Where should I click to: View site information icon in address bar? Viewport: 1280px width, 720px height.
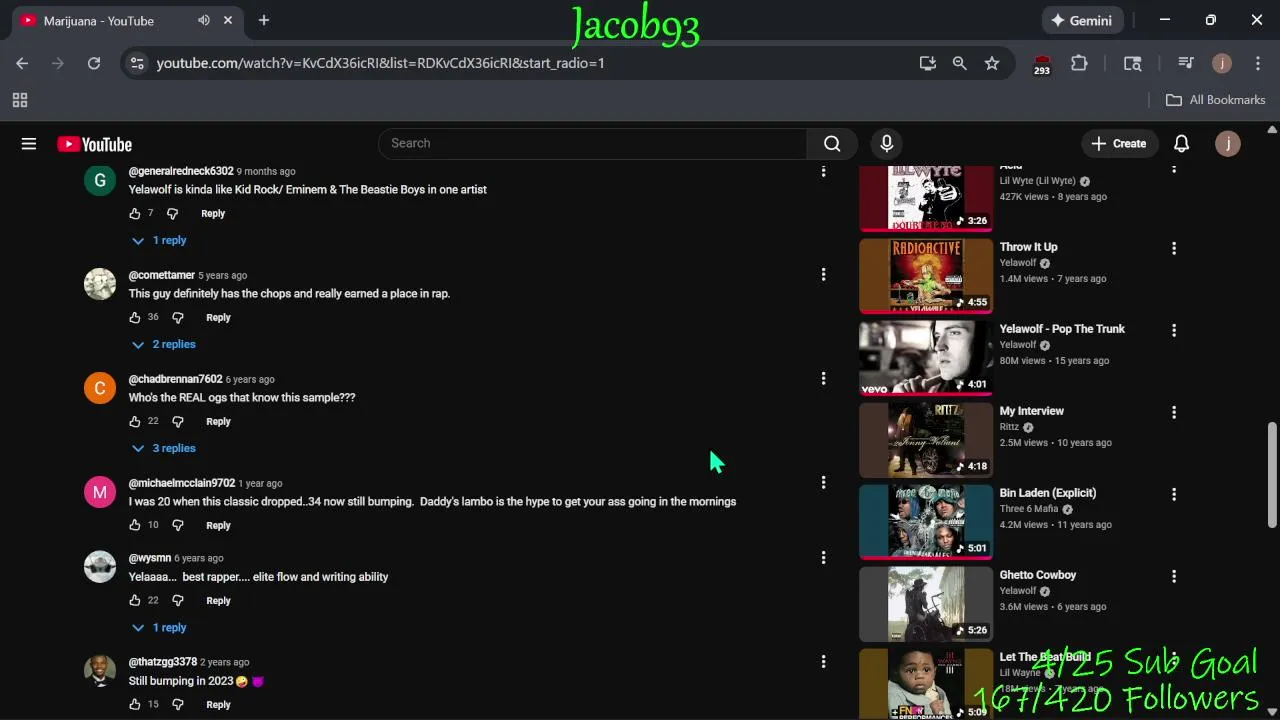tap(137, 63)
